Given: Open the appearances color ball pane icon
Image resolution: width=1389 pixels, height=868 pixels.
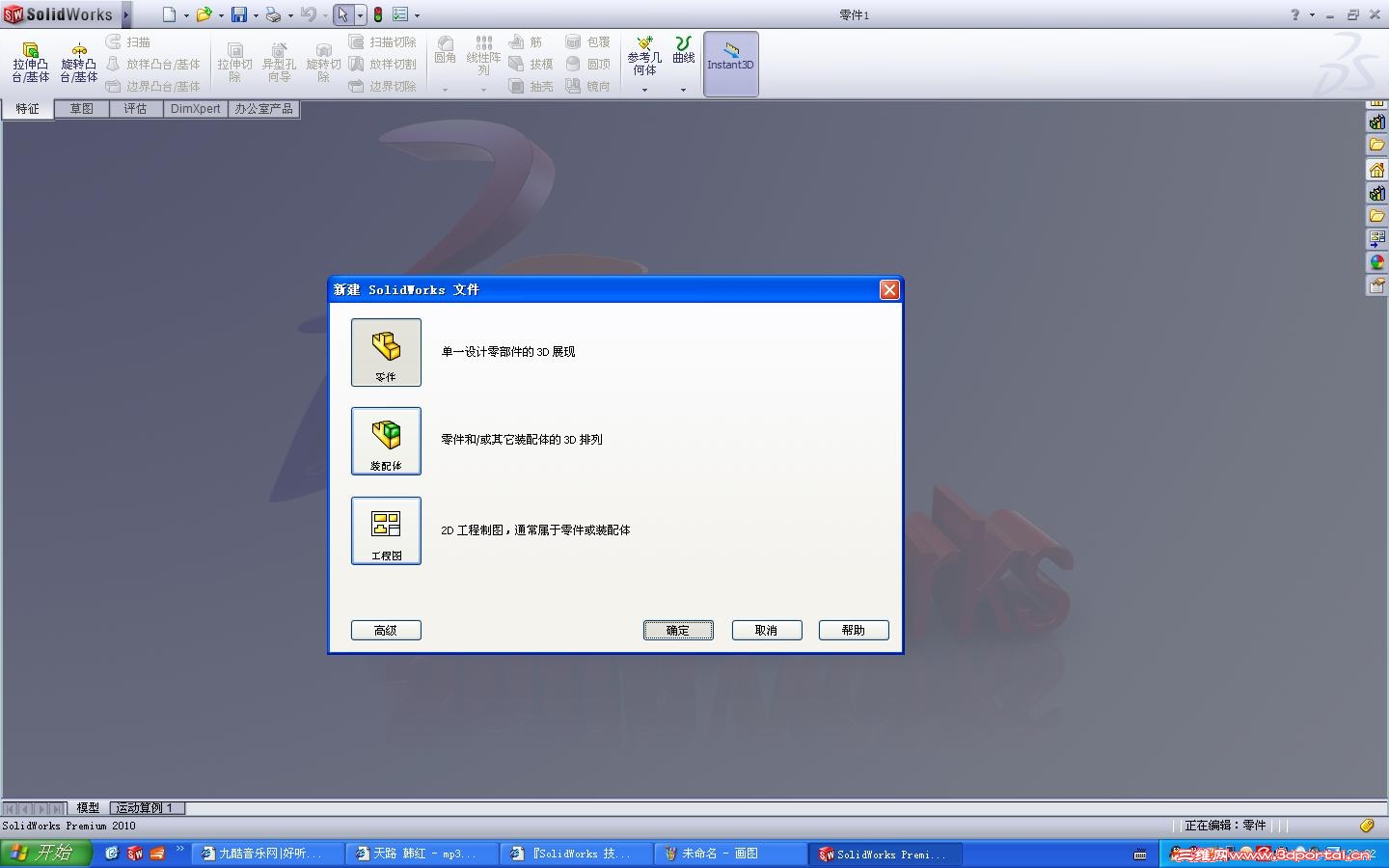Looking at the screenshot, I should 1377,262.
